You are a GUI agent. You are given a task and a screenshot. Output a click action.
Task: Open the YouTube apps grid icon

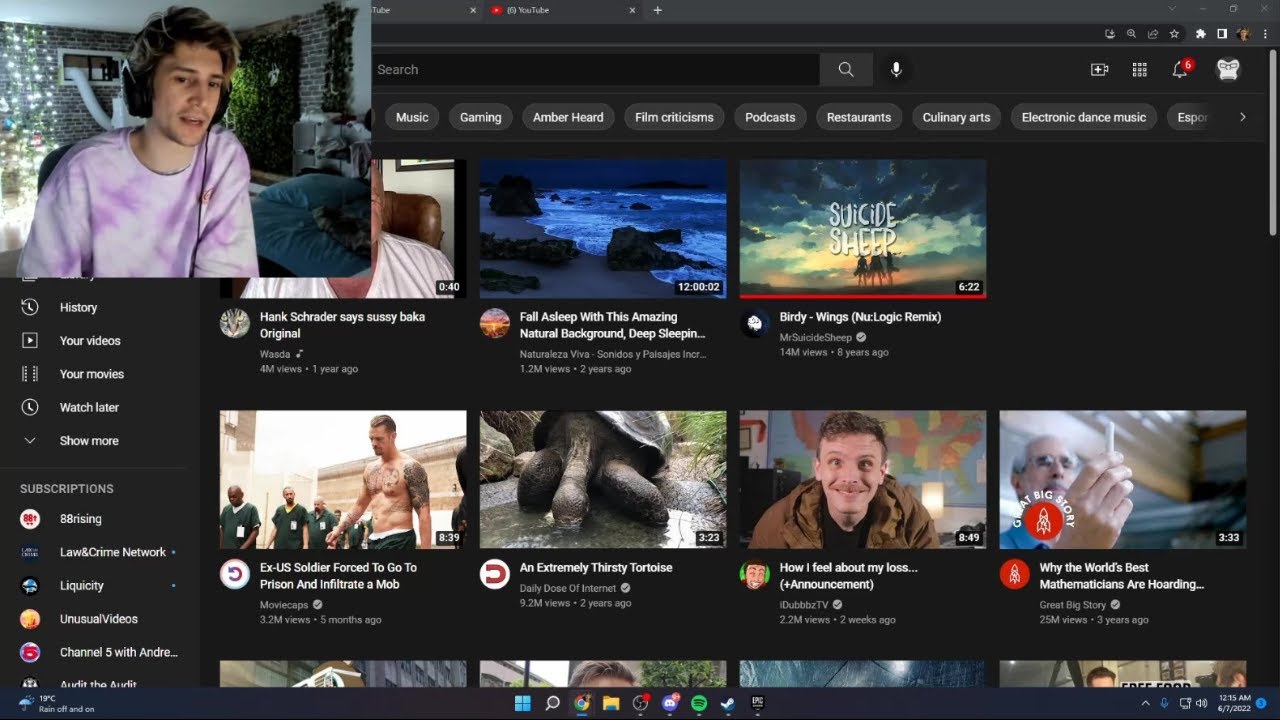1139,69
